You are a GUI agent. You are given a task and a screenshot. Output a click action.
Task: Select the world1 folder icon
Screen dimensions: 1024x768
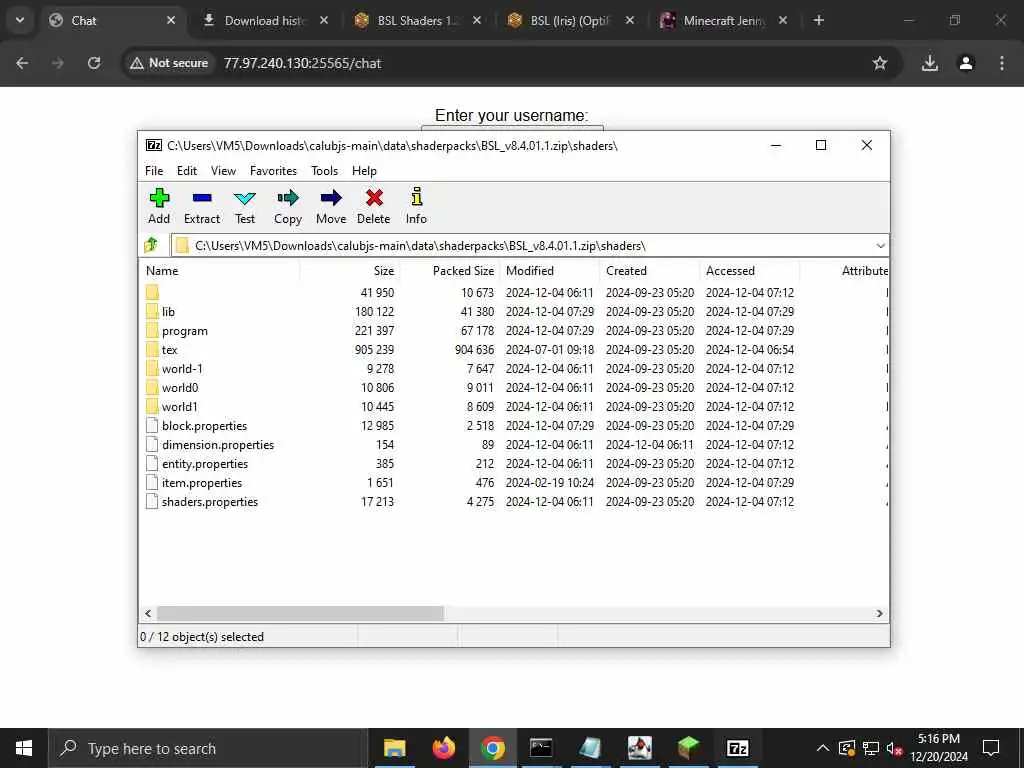pyautogui.click(x=152, y=406)
